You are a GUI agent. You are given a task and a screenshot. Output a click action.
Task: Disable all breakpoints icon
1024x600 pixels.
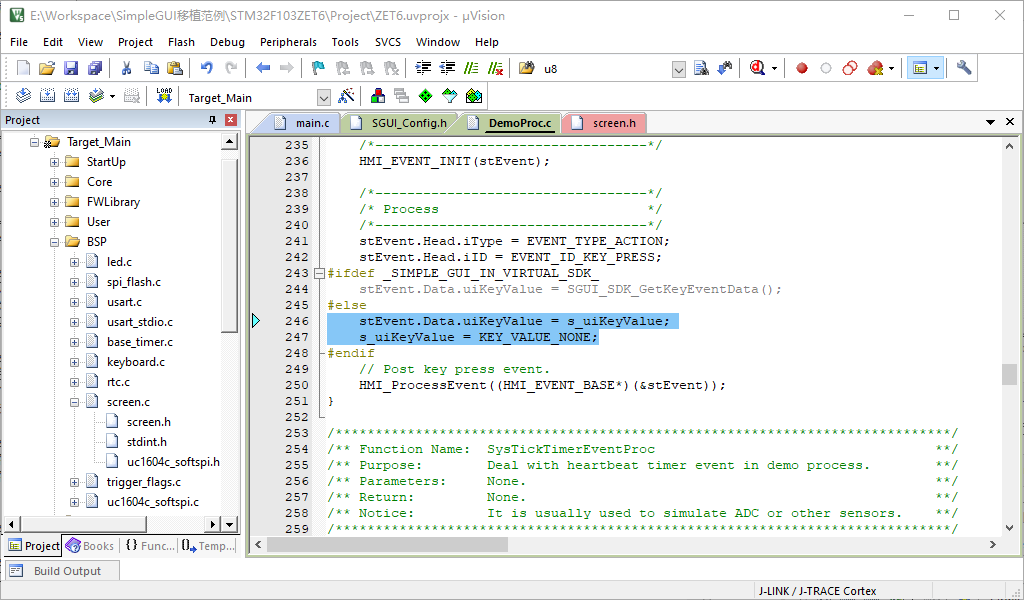[x=850, y=68]
